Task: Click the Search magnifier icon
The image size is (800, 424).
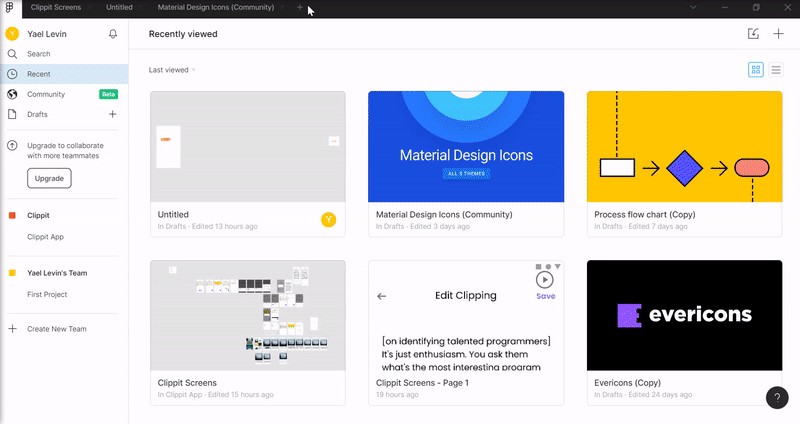Action: pyautogui.click(x=12, y=54)
